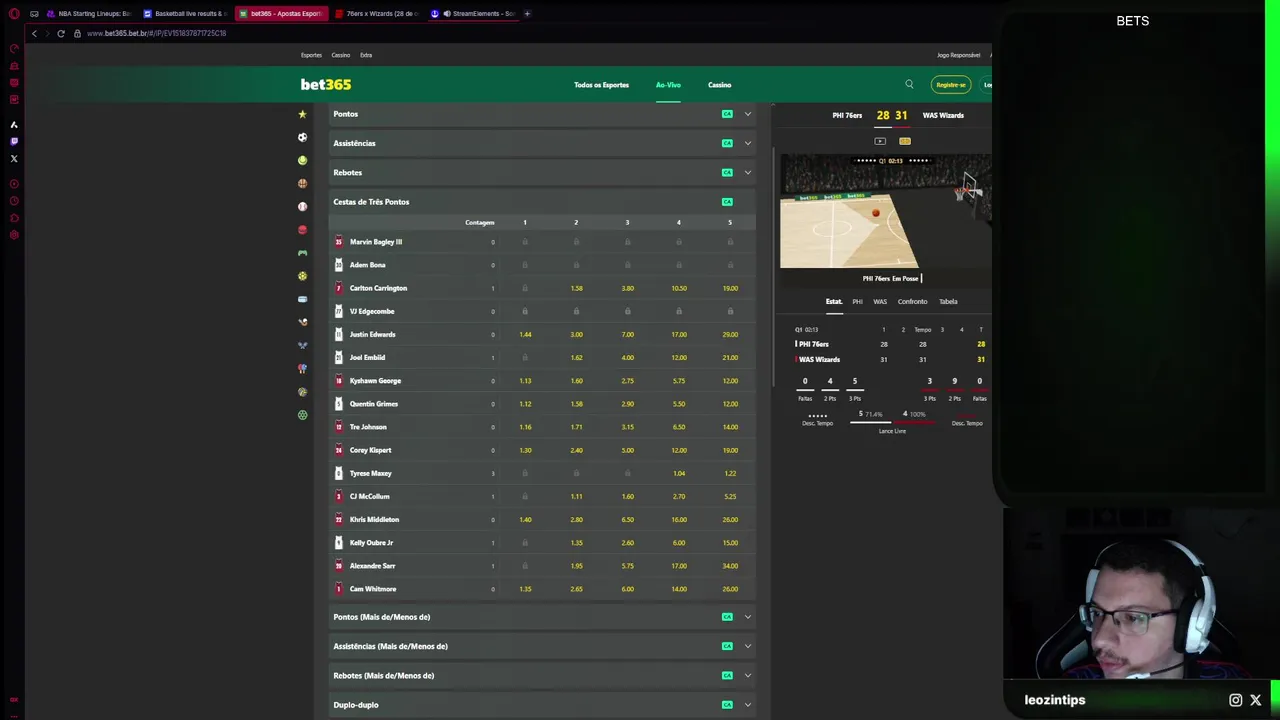Collapse the Cestas de Três Pontos header
This screenshot has height=720, width=1280.
[x=541, y=202]
